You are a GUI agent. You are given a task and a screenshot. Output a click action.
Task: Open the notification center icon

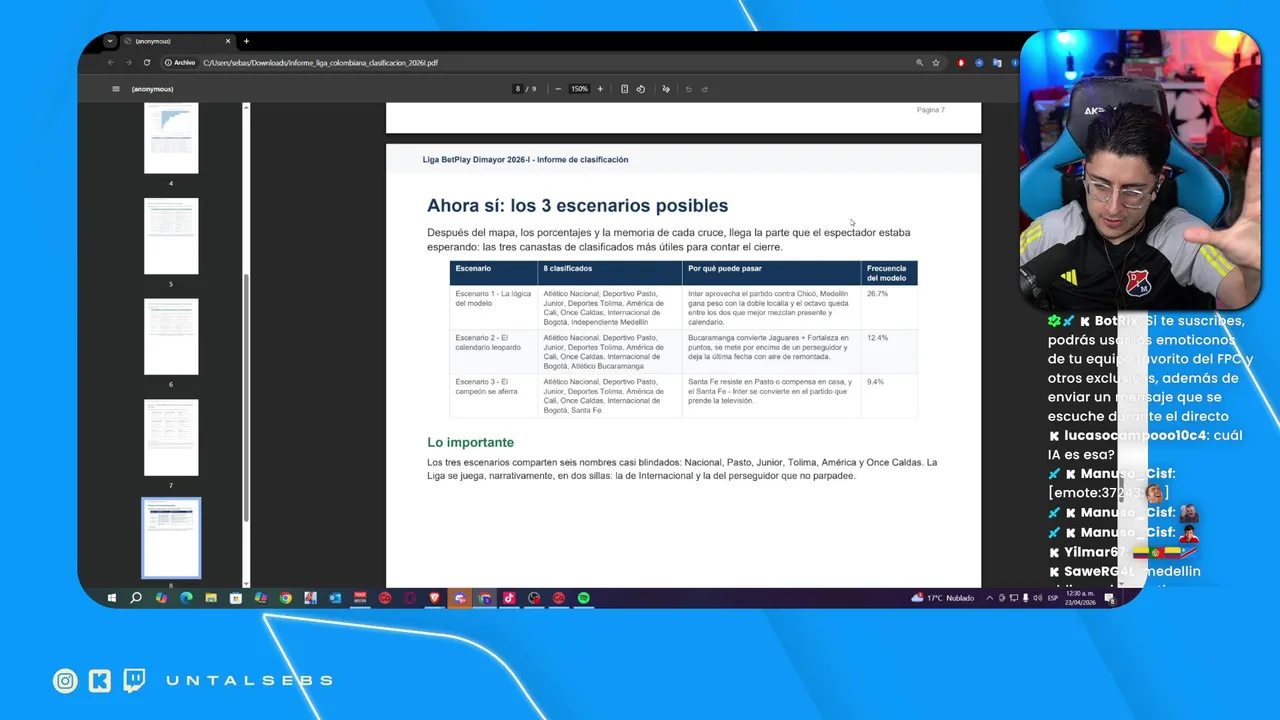pos(1110,598)
